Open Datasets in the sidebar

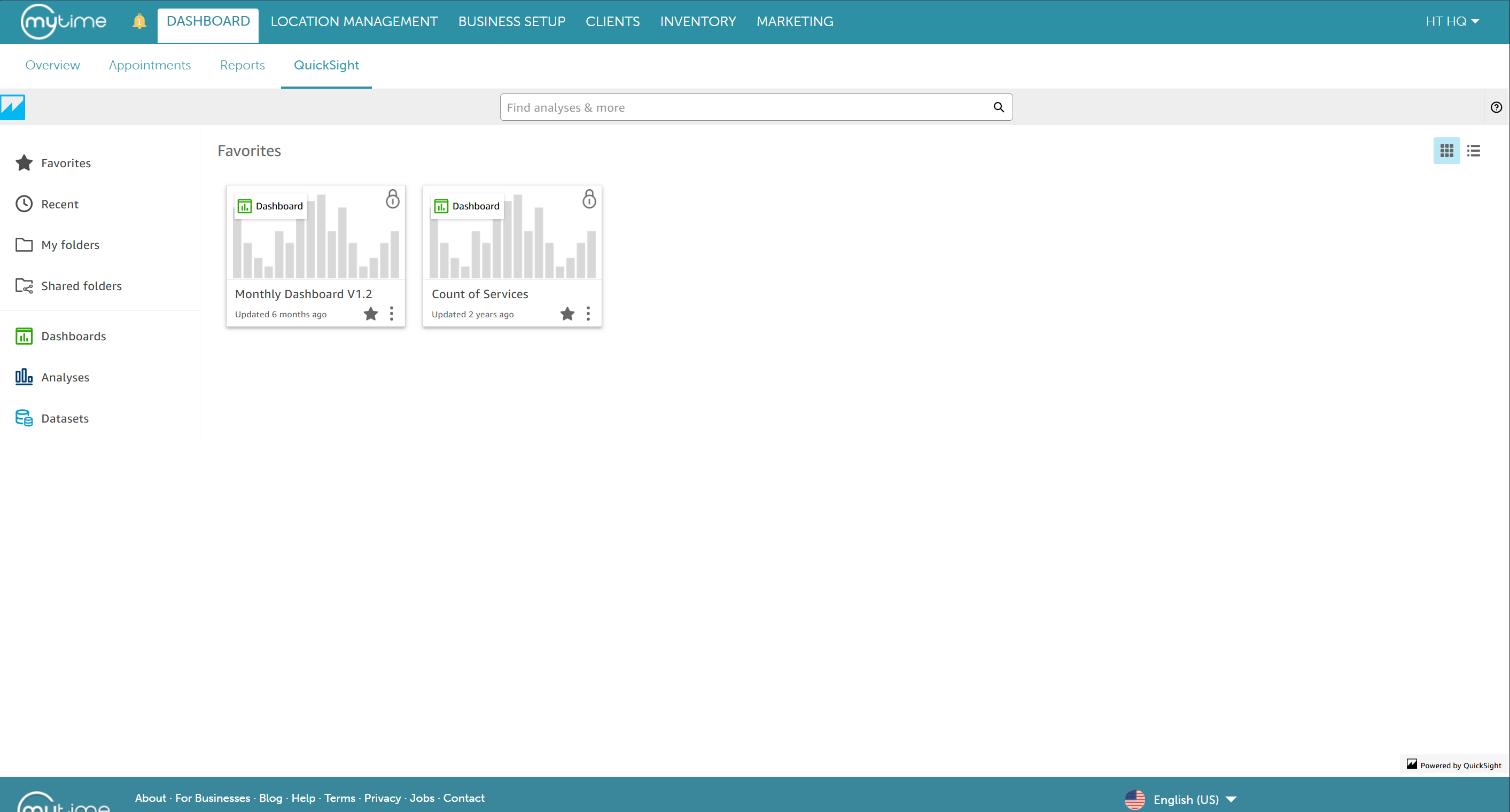pyautogui.click(x=65, y=418)
